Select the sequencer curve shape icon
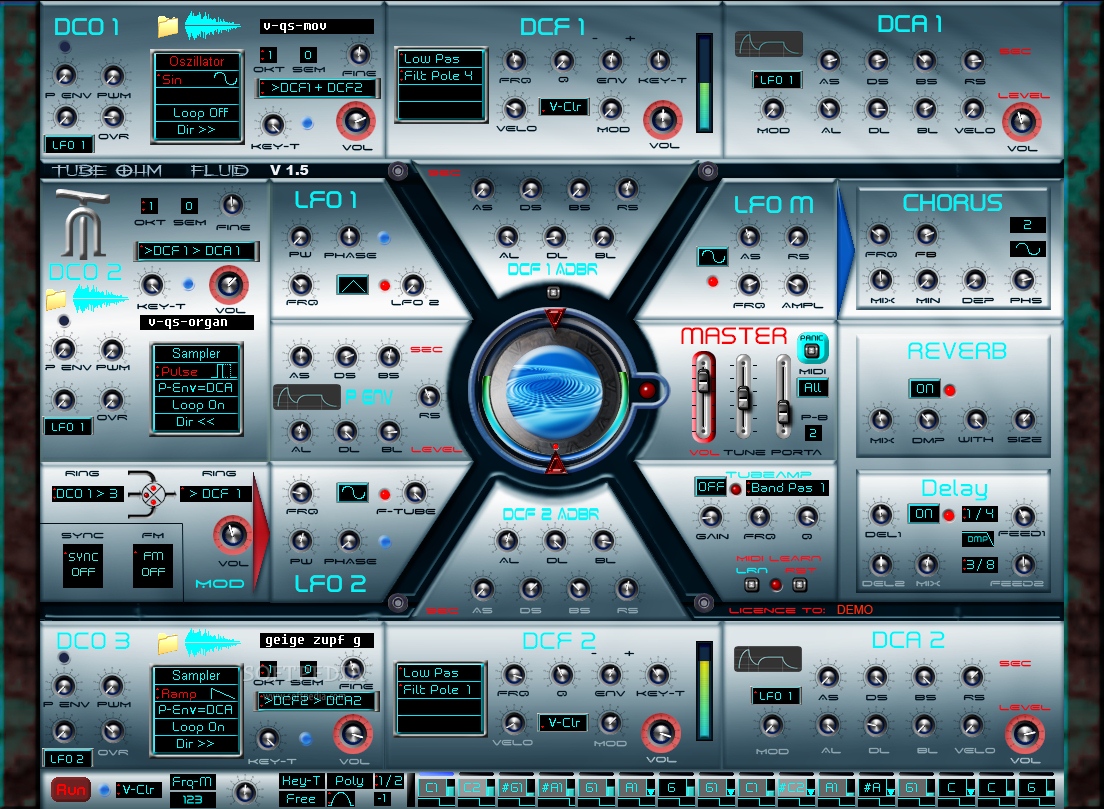The width and height of the screenshot is (1104, 809). (341, 799)
